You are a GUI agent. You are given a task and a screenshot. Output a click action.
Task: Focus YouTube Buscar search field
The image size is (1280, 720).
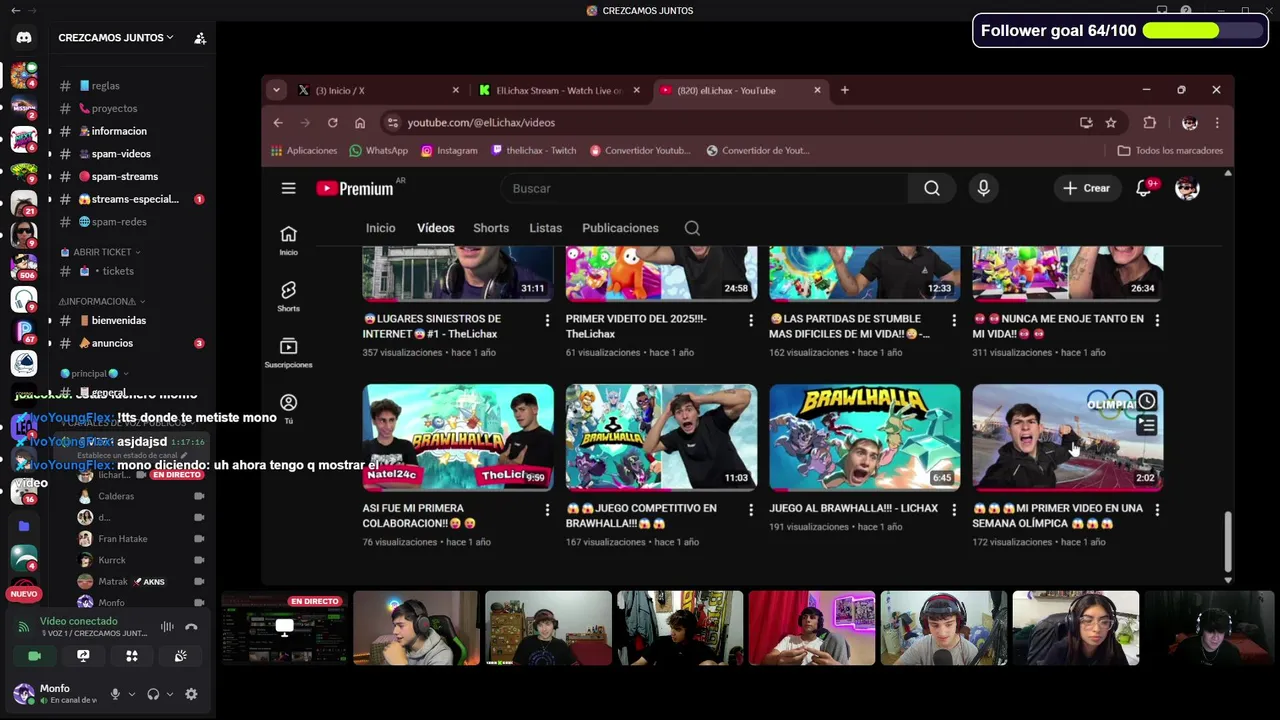click(x=705, y=188)
